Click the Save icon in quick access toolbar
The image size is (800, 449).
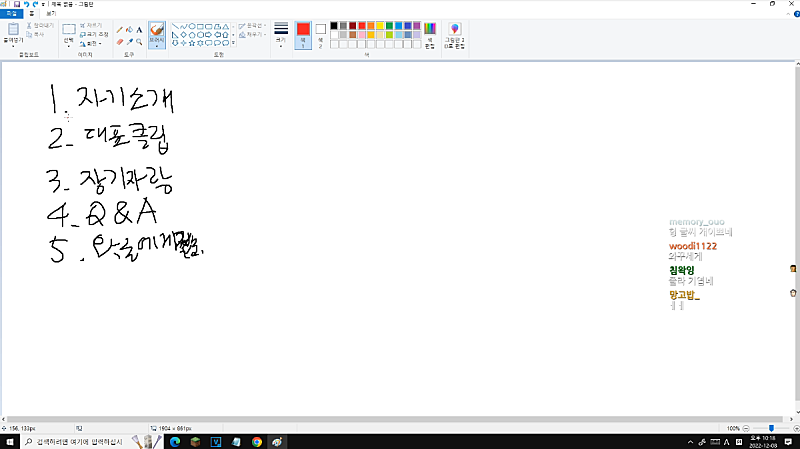click(17, 4)
